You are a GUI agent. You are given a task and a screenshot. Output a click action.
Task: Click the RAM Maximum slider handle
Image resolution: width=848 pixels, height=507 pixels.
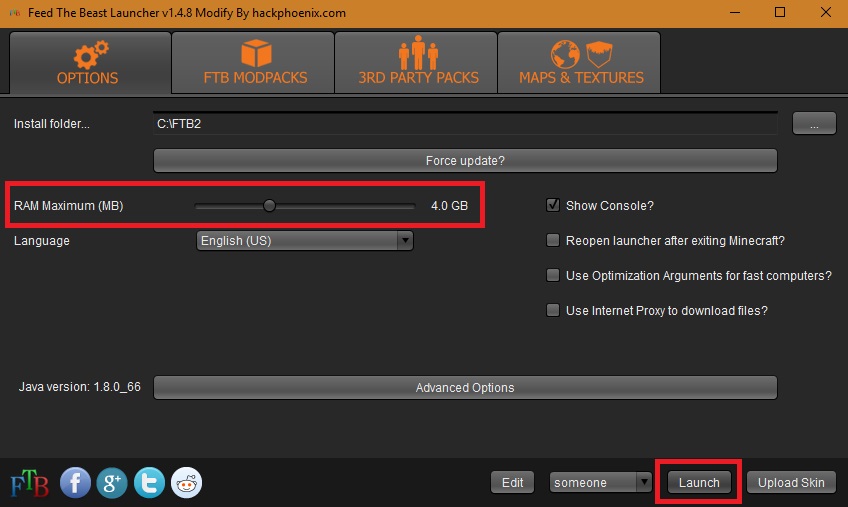tap(269, 206)
